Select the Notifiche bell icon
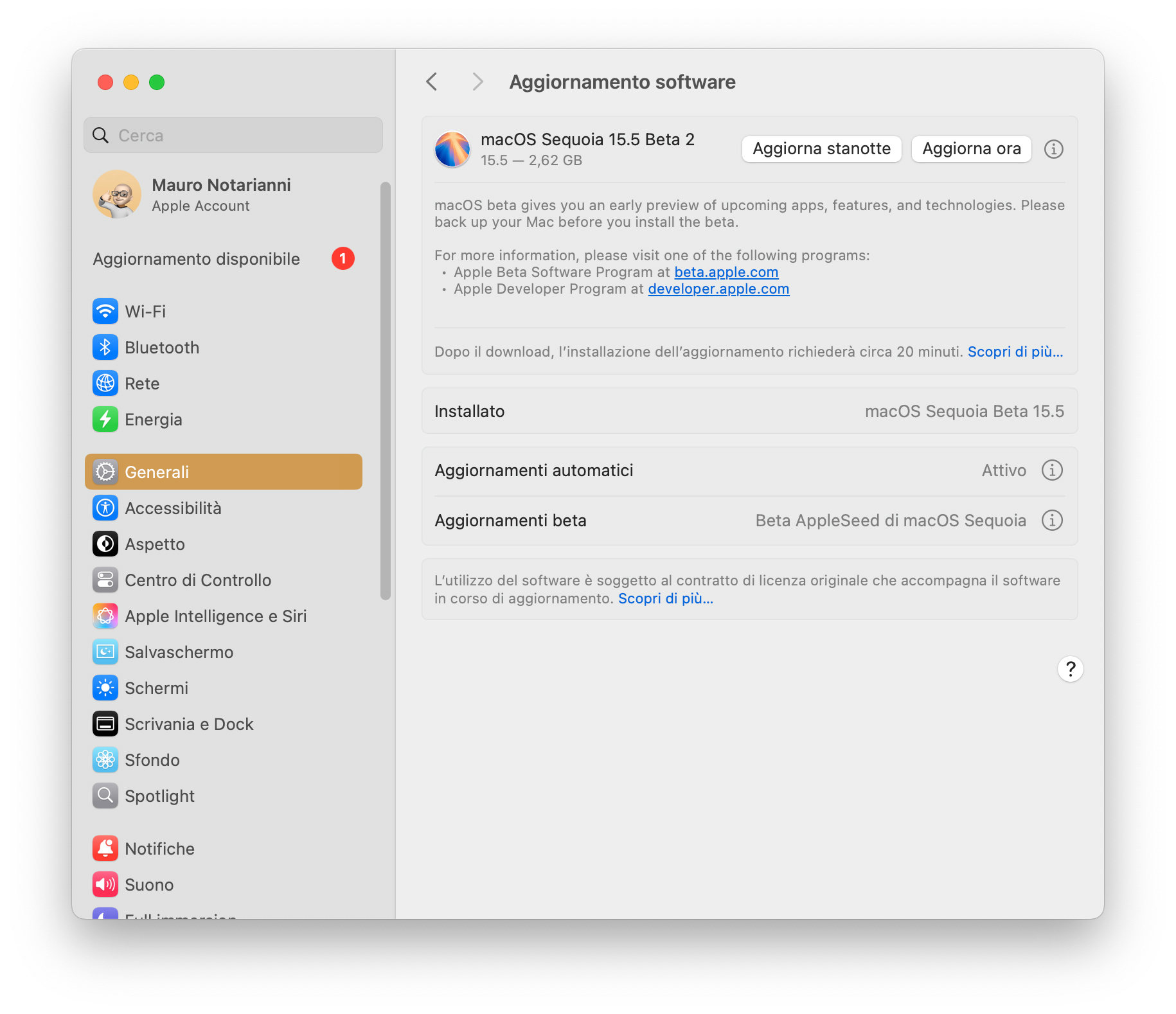Image resolution: width=1176 pixels, height=1014 pixels. [105, 849]
